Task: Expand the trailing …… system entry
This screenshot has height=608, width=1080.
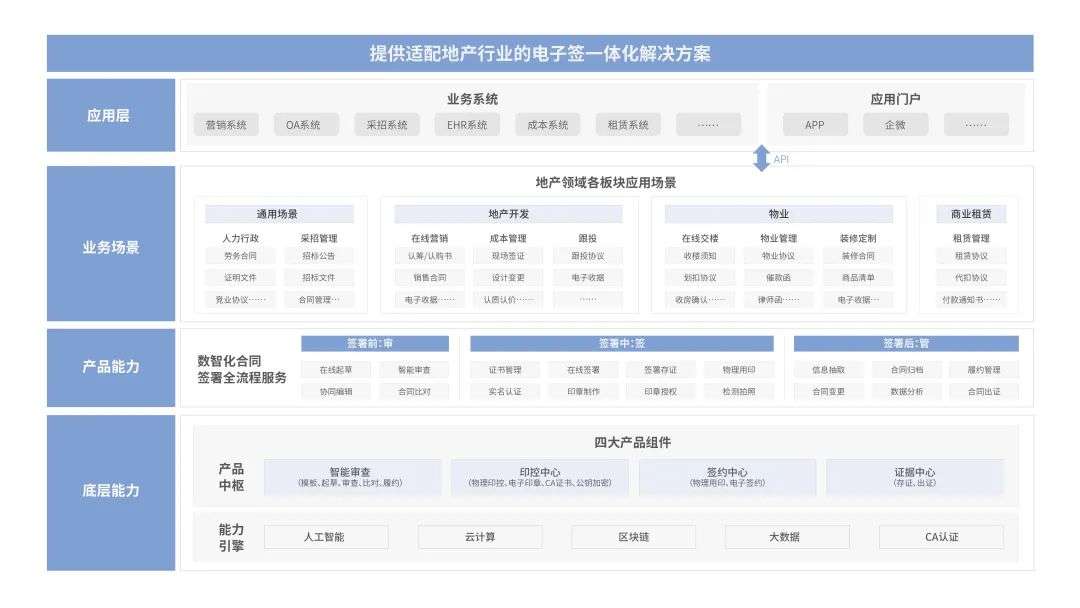Action: (x=708, y=124)
